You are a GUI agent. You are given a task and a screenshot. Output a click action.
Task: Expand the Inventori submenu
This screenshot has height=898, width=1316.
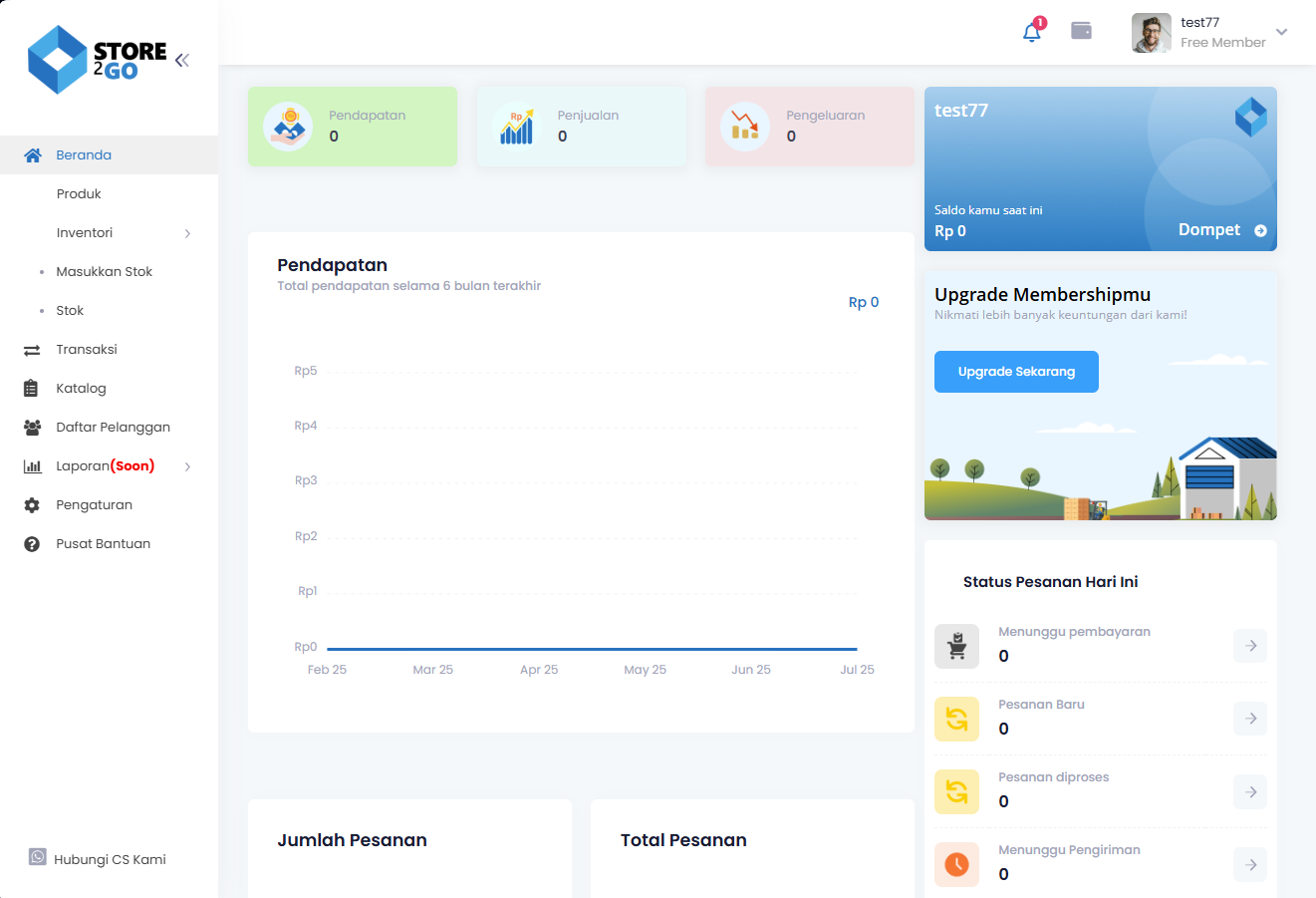[187, 233]
